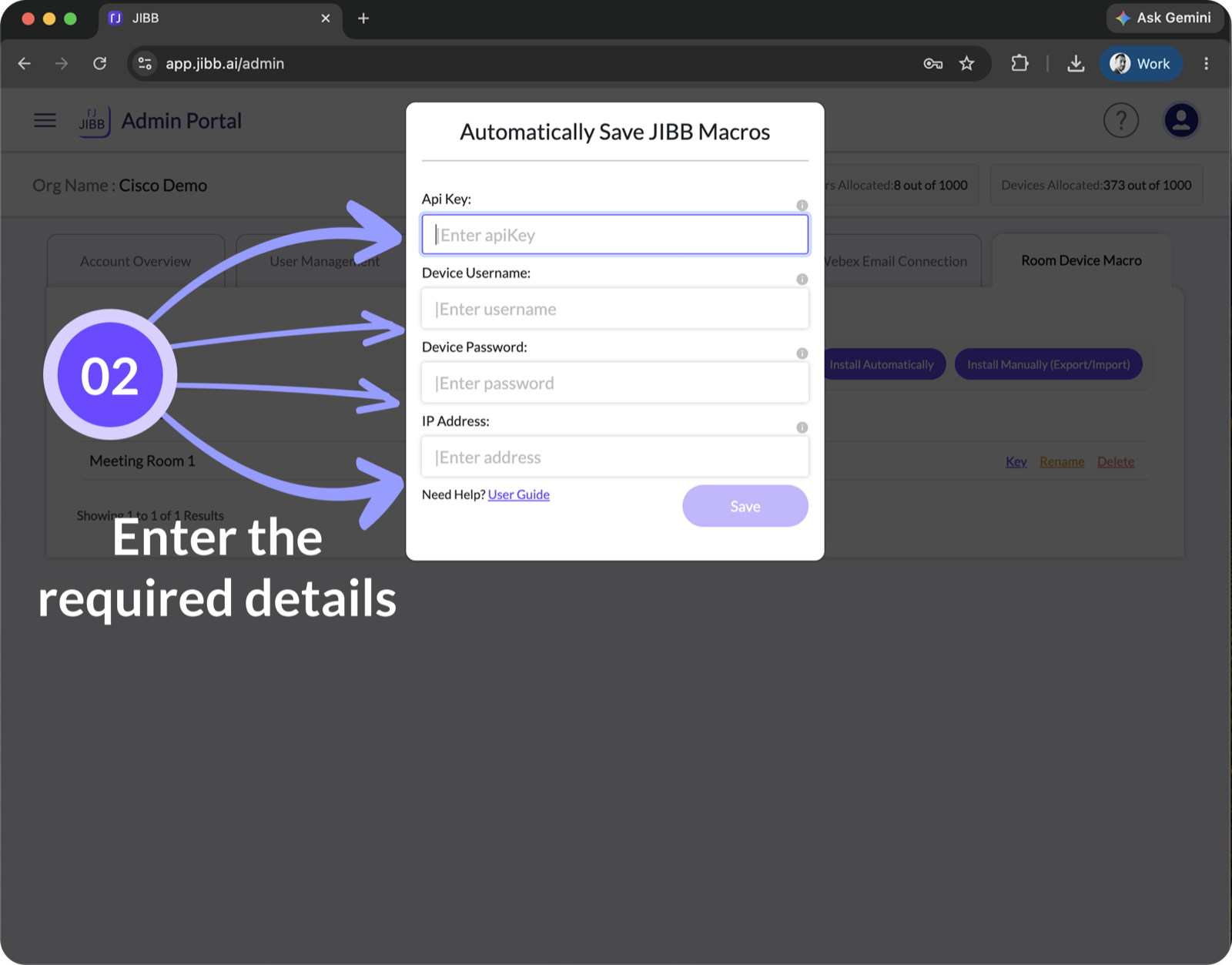The image size is (1232, 965).
Task: Open the browser extensions puzzle icon
Action: point(1019,64)
